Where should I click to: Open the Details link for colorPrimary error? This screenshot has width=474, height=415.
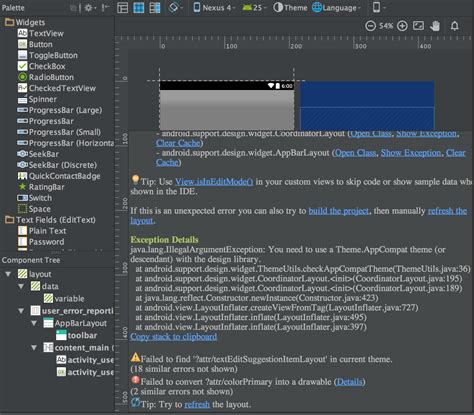coord(349,382)
